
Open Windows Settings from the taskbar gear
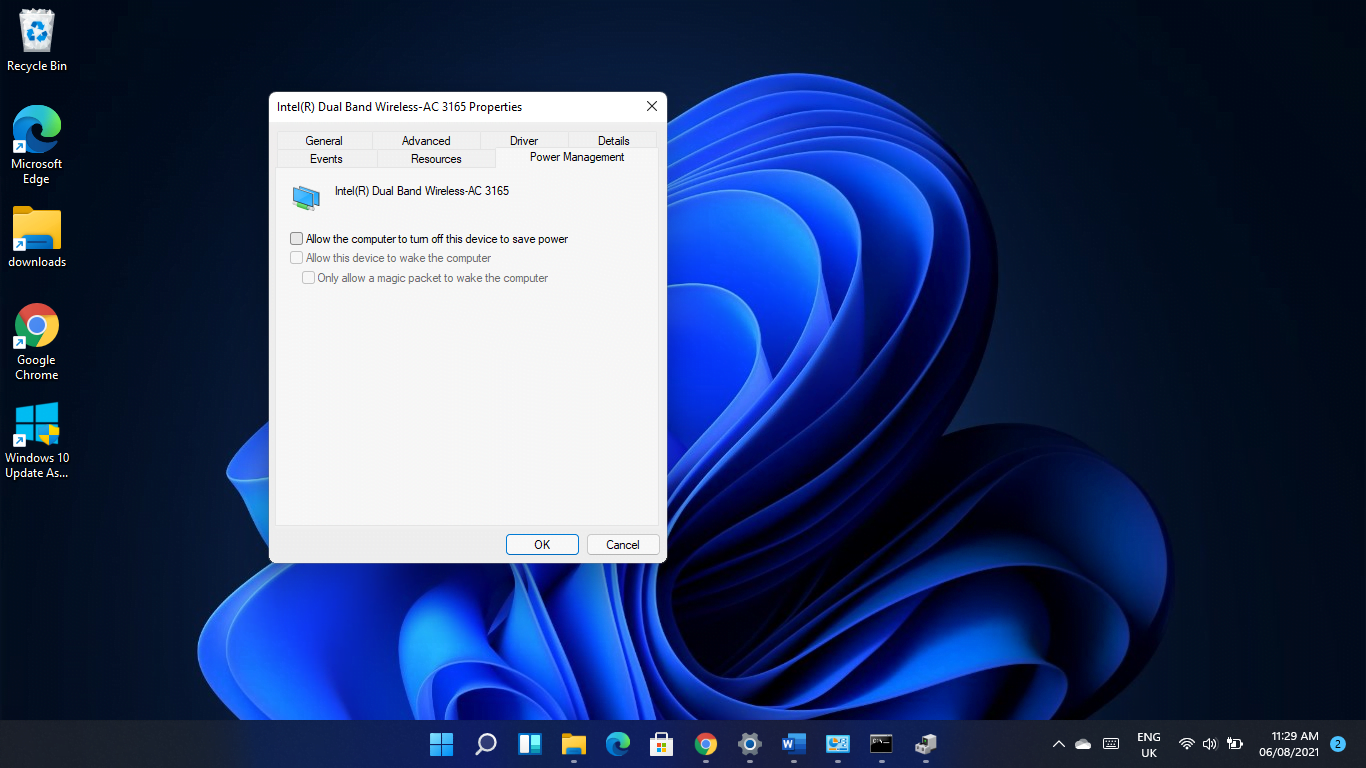(749, 744)
